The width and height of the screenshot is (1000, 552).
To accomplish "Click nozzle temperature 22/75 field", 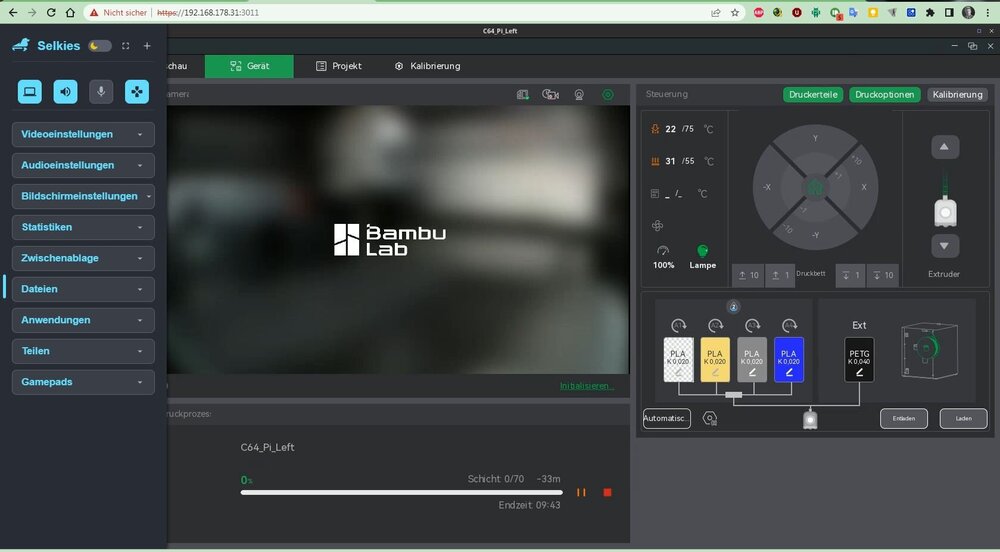I will pos(682,129).
